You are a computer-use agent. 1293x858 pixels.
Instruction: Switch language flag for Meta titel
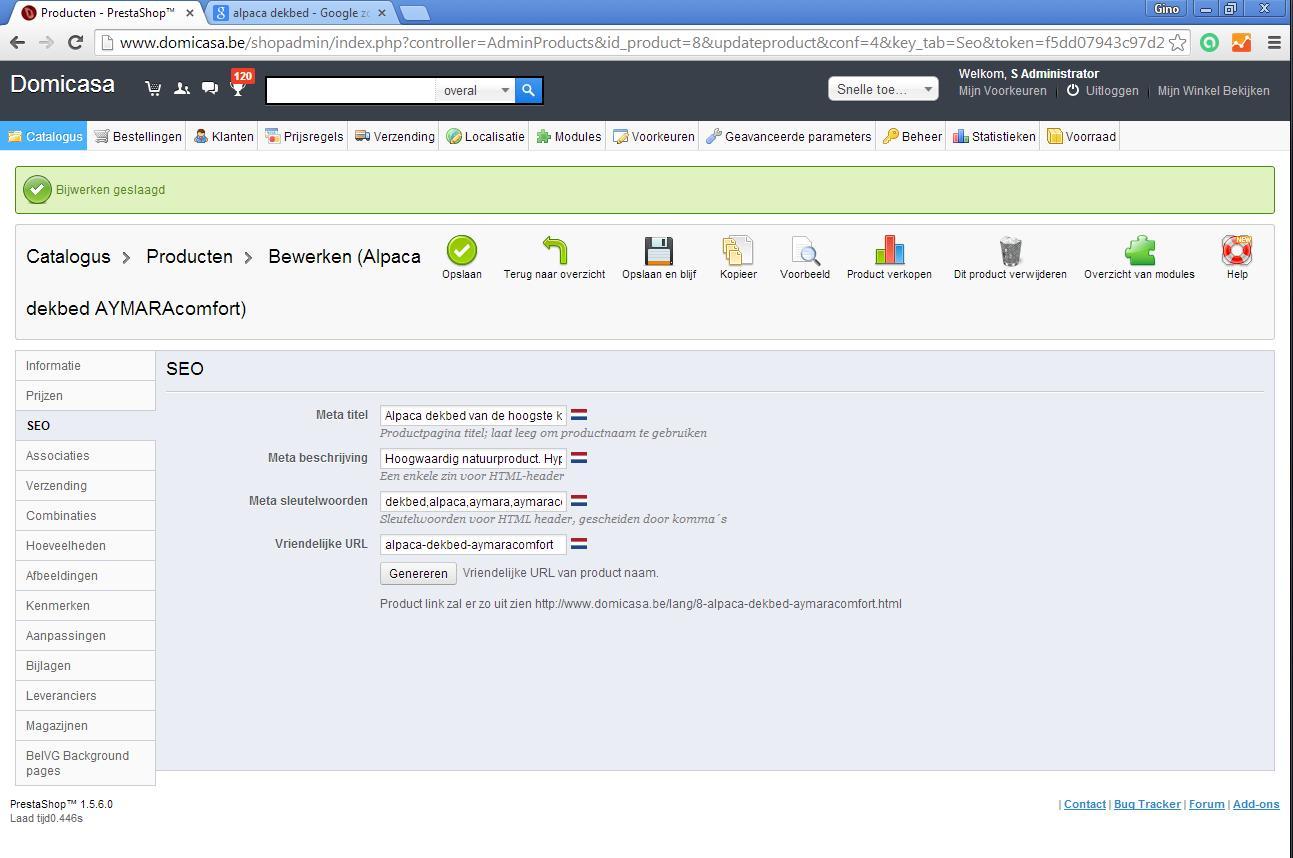tap(579, 415)
